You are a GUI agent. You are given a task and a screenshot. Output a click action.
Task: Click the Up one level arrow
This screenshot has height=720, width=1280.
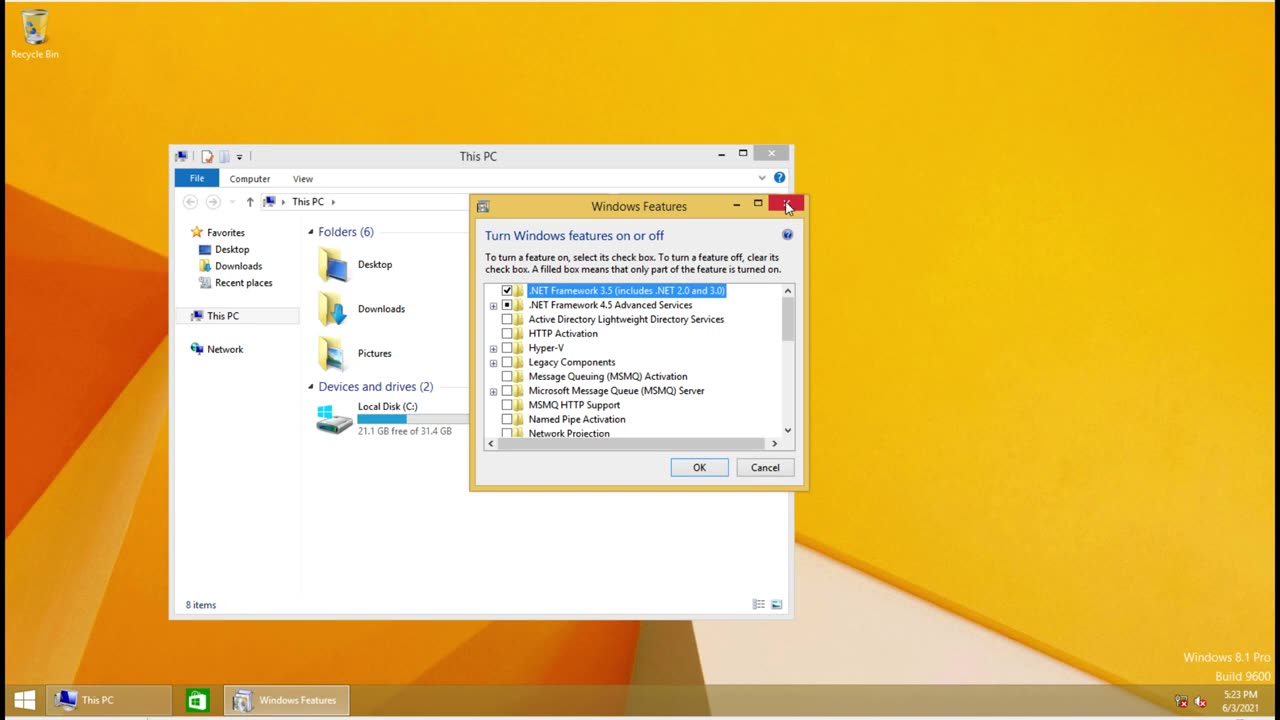pyautogui.click(x=250, y=202)
